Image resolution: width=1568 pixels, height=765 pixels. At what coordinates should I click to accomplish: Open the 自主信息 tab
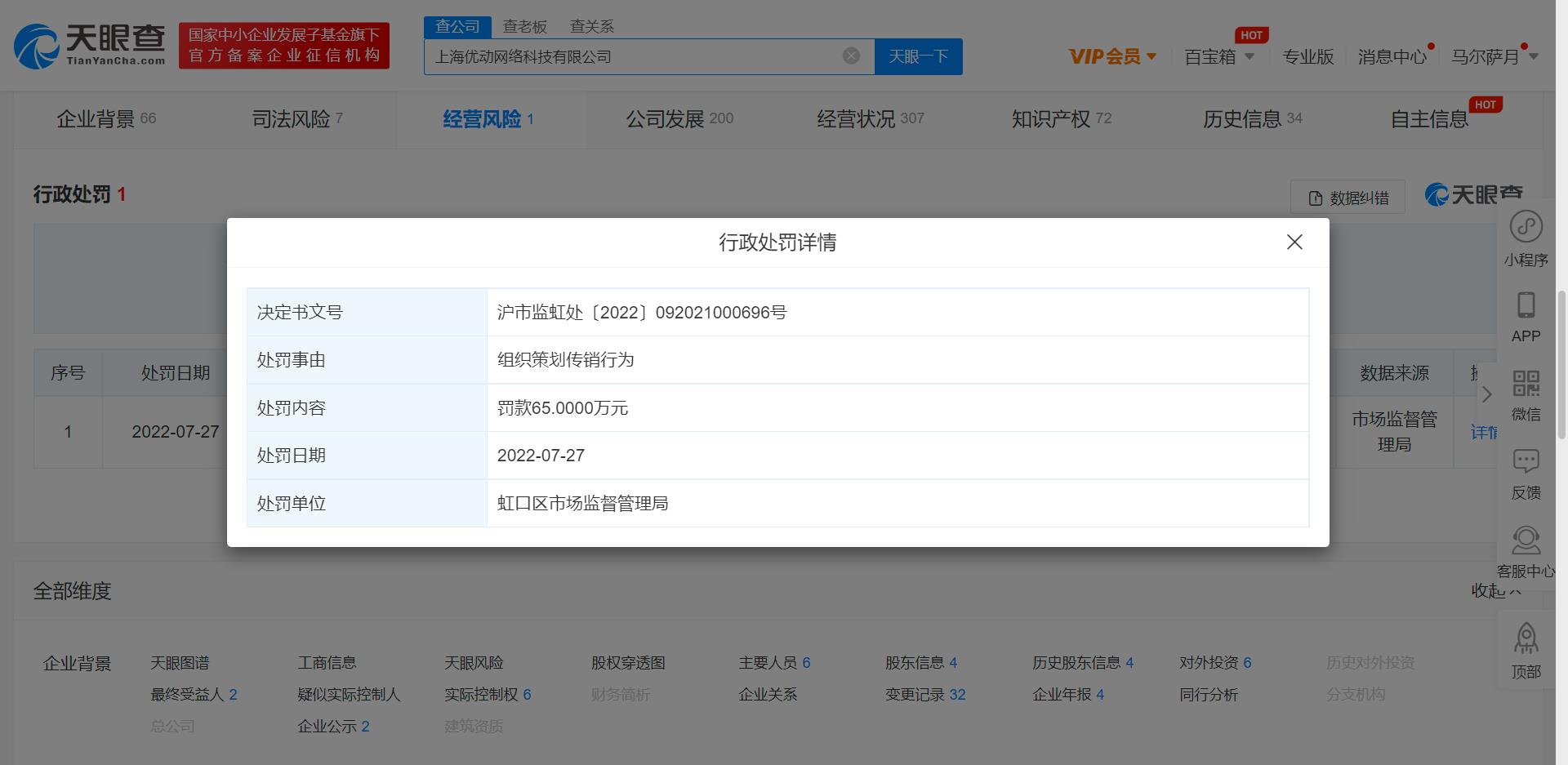coord(1429,119)
